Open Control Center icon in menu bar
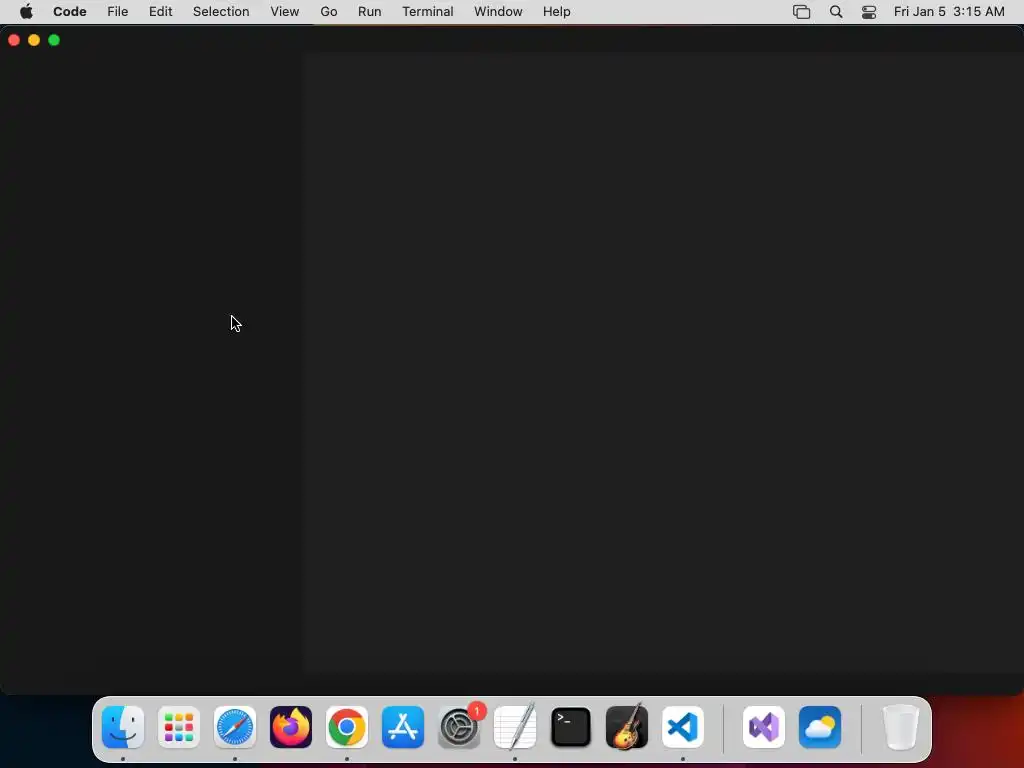1024x768 pixels. (869, 12)
